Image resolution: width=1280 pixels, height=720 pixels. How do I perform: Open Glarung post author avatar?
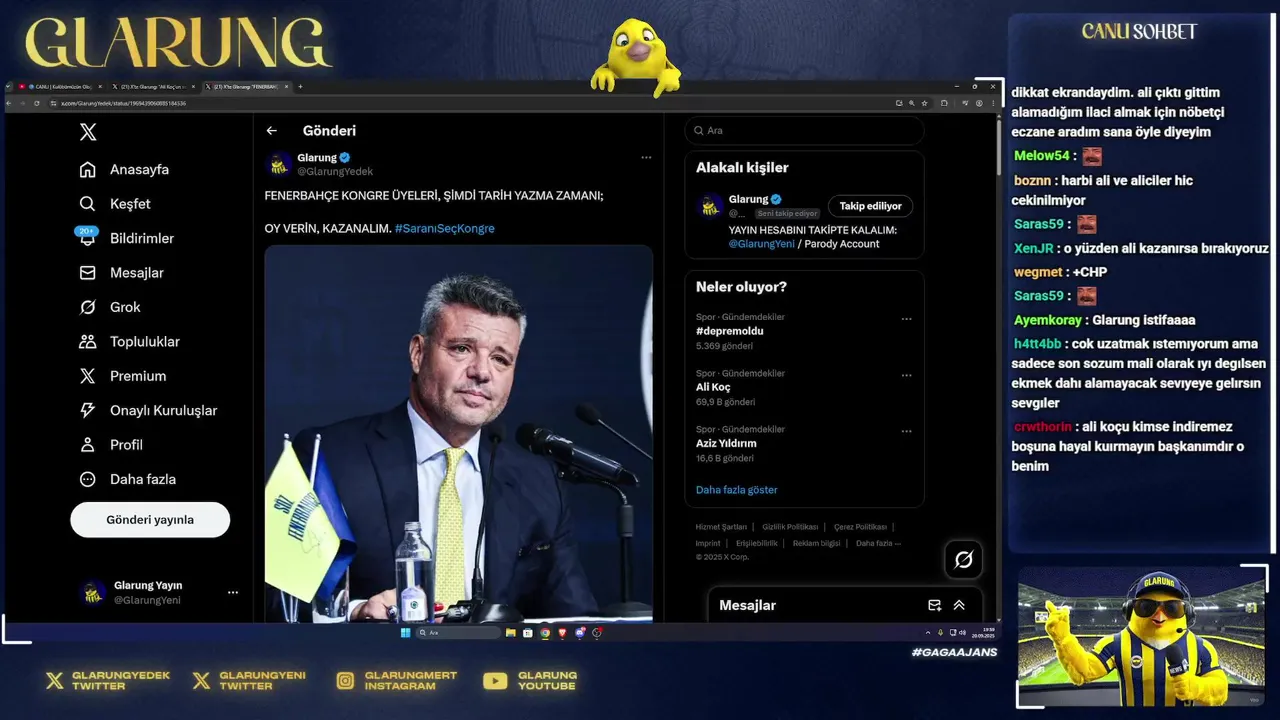[x=280, y=164]
